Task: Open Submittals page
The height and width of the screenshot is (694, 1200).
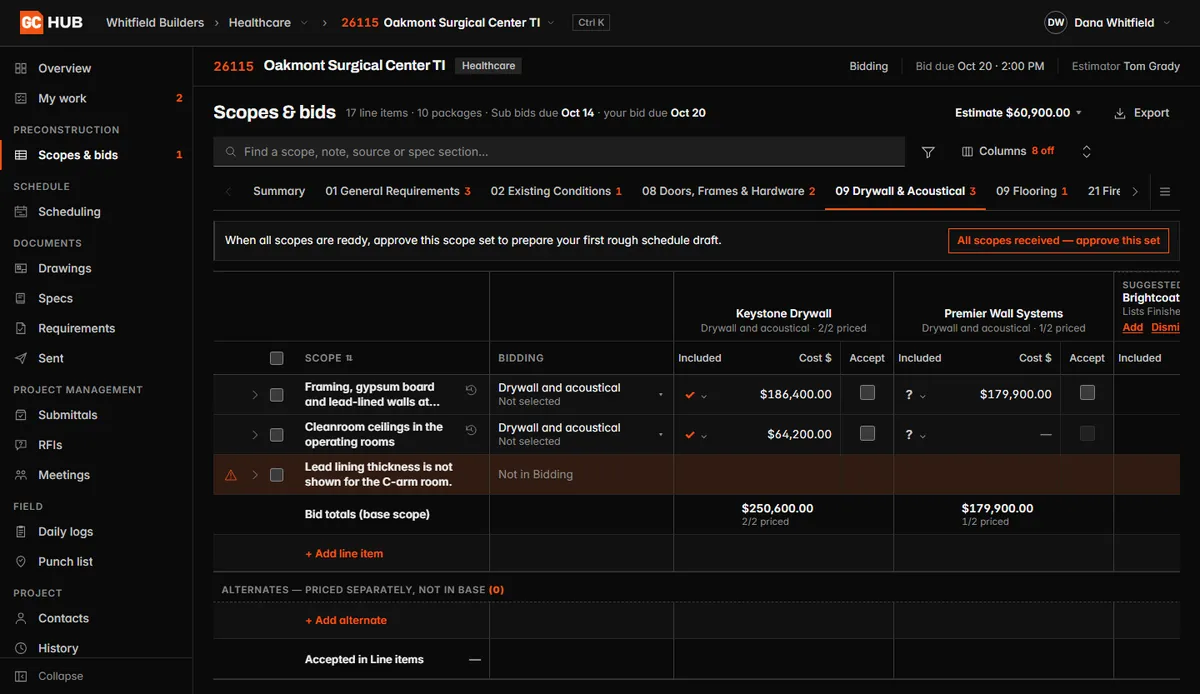Action: [x=68, y=414]
